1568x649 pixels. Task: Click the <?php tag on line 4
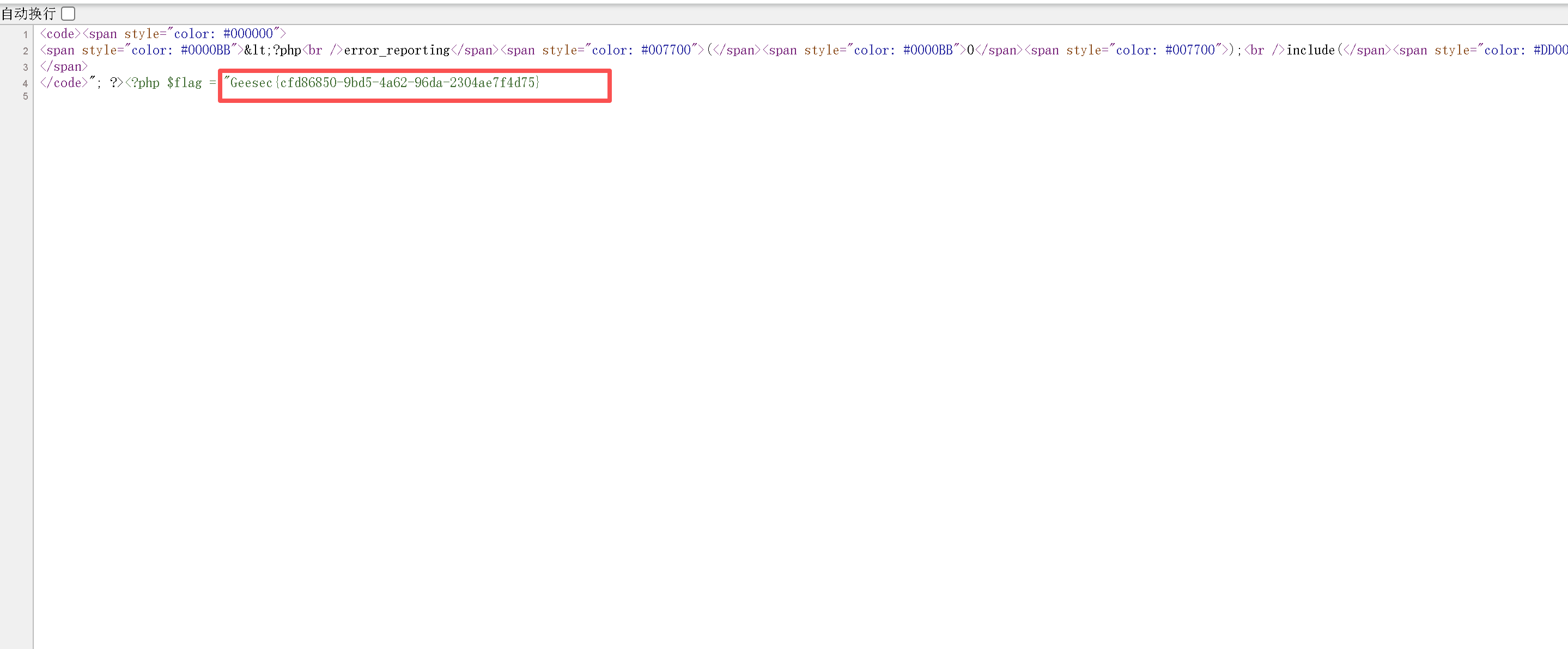142,83
